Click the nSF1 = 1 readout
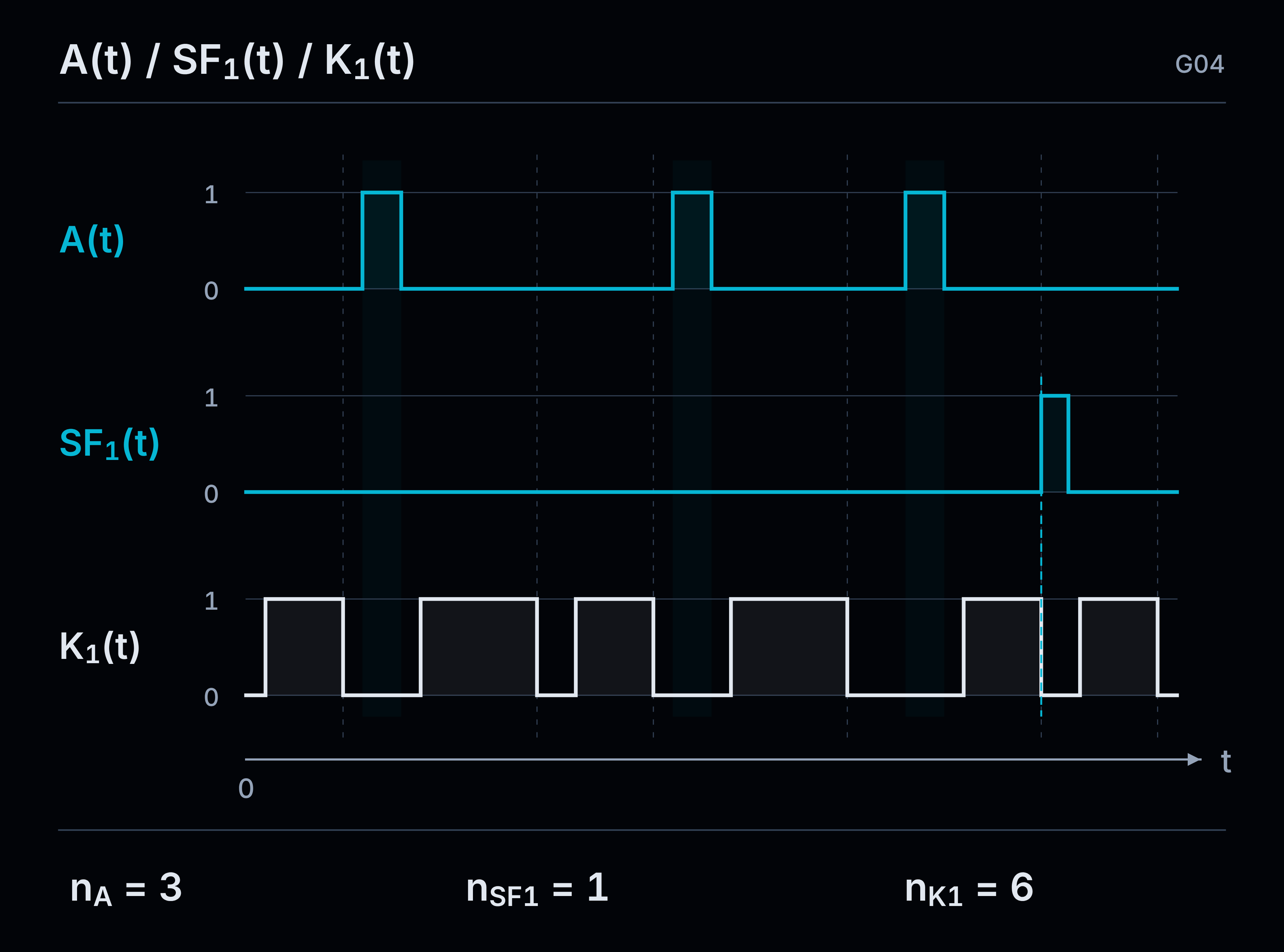Image resolution: width=1284 pixels, height=952 pixels. [537, 889]
